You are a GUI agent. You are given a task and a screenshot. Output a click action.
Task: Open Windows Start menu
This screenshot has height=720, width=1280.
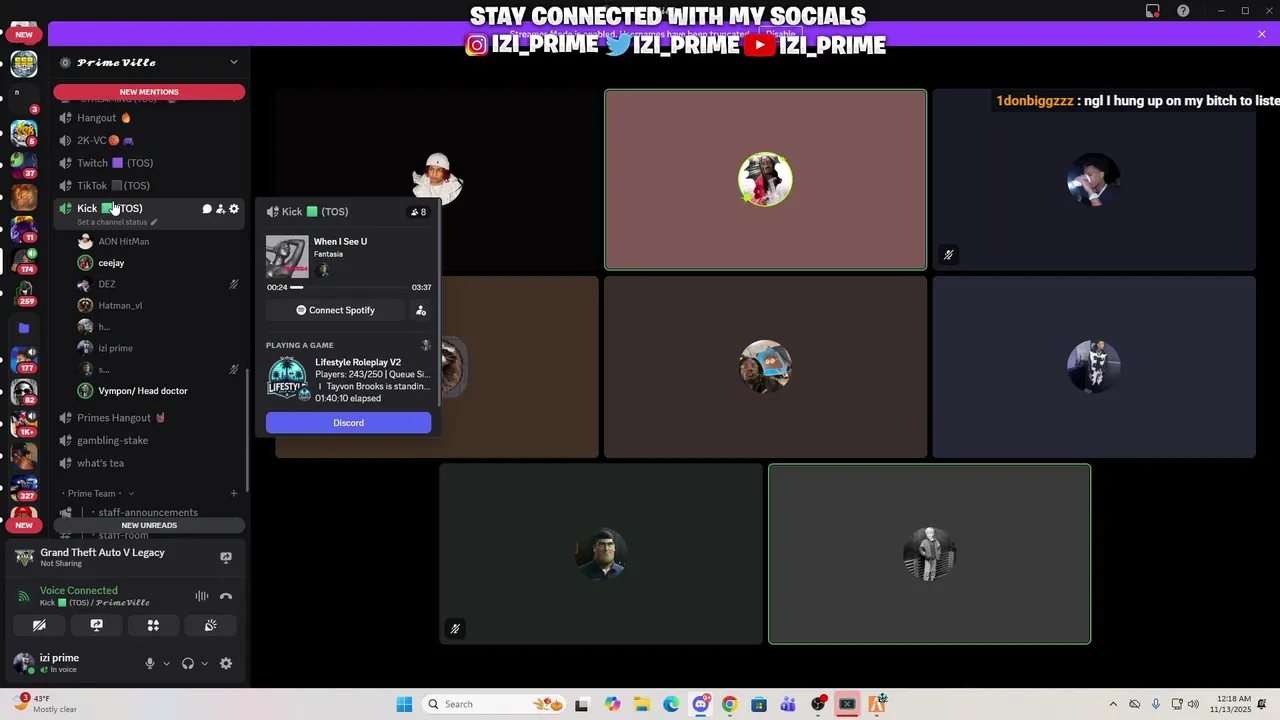(x=404, y=704)
